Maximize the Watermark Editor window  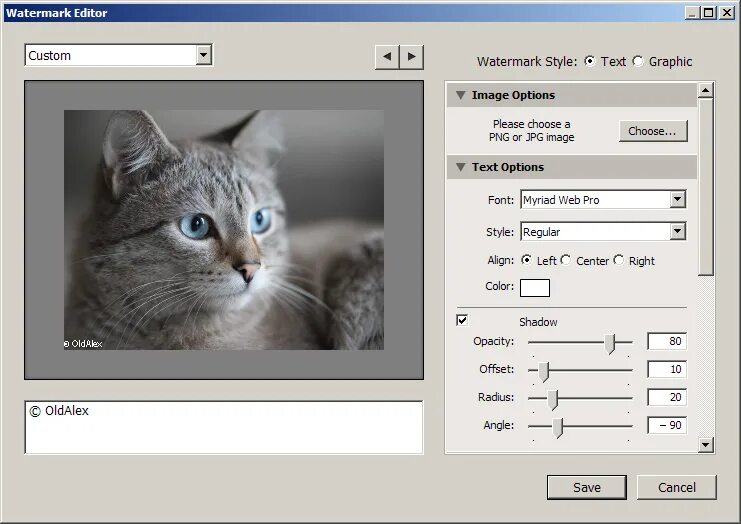708,13
